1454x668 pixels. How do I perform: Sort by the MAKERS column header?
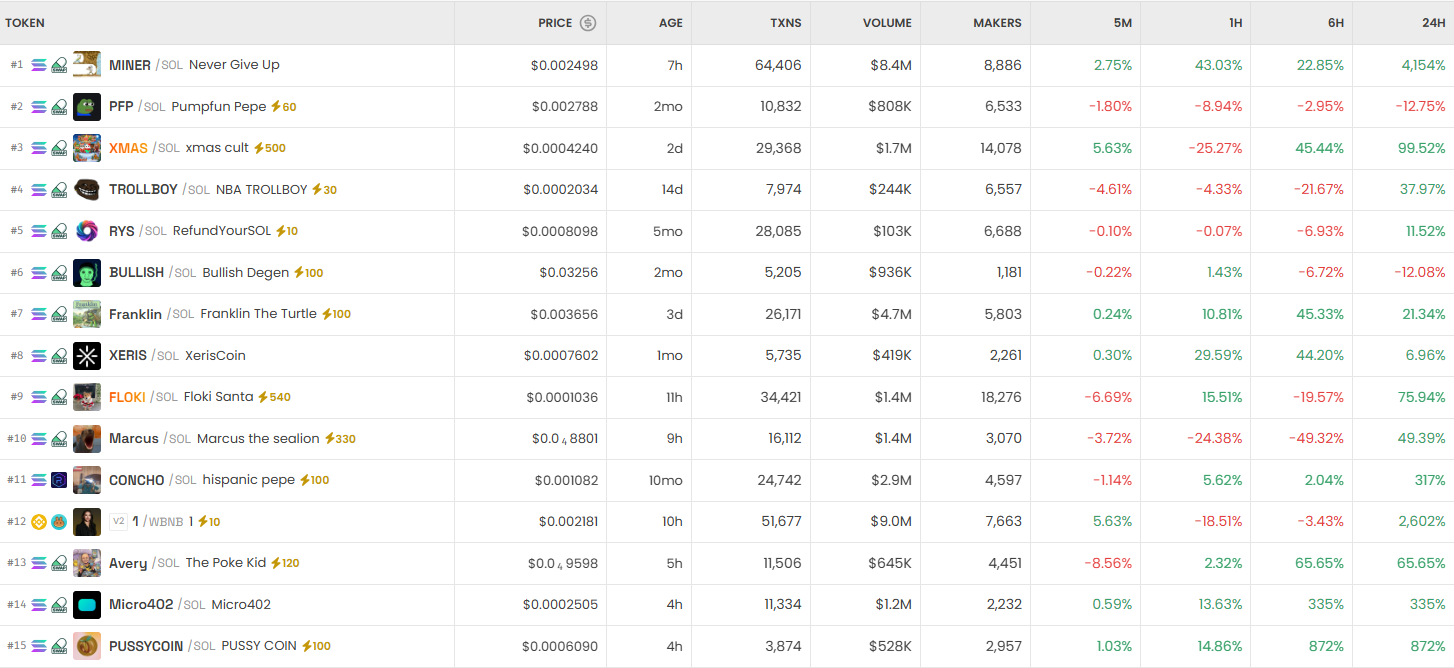(997, 23)
